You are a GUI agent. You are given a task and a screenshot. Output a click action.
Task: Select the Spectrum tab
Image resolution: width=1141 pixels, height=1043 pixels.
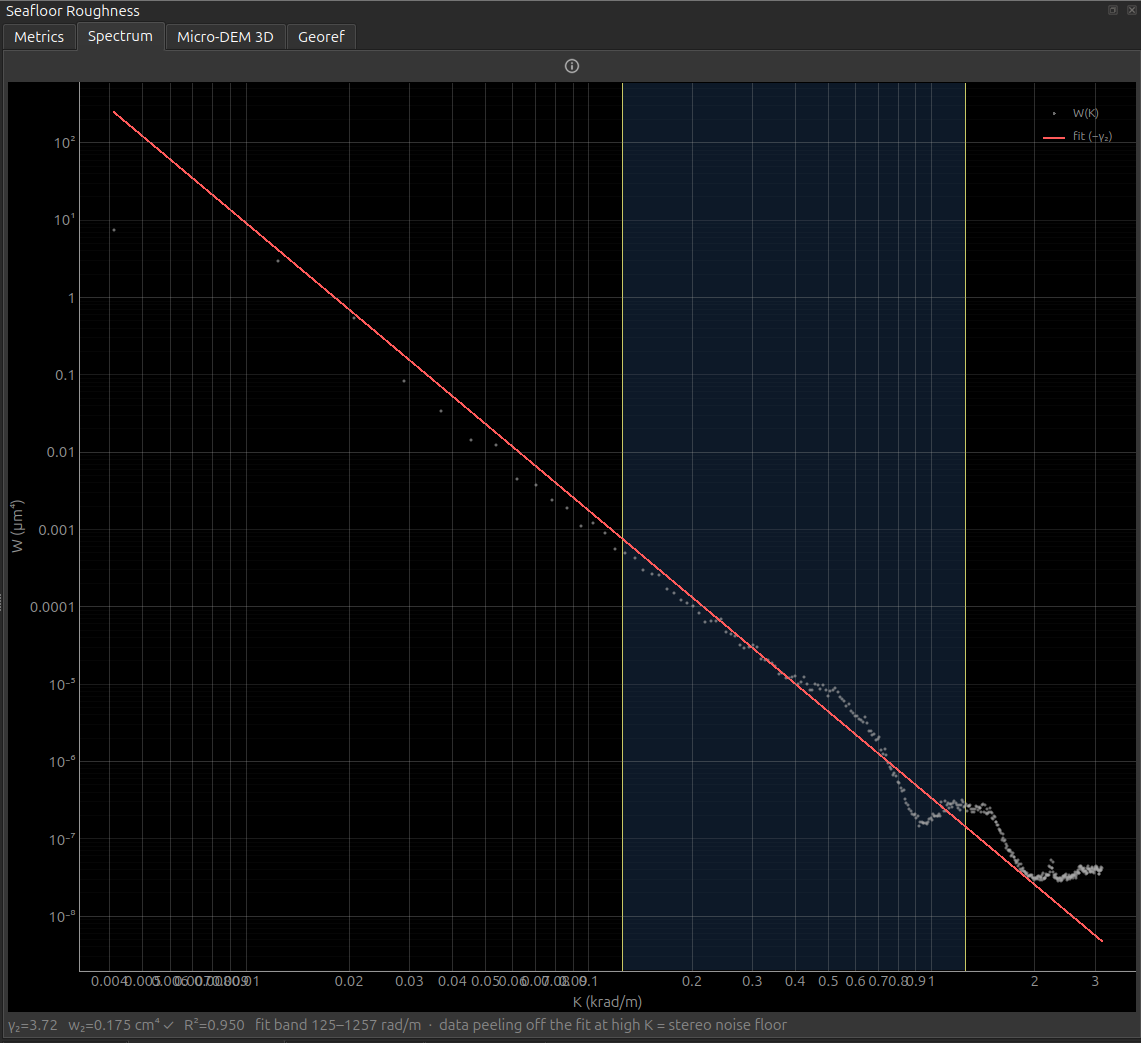tap(120, 36)
